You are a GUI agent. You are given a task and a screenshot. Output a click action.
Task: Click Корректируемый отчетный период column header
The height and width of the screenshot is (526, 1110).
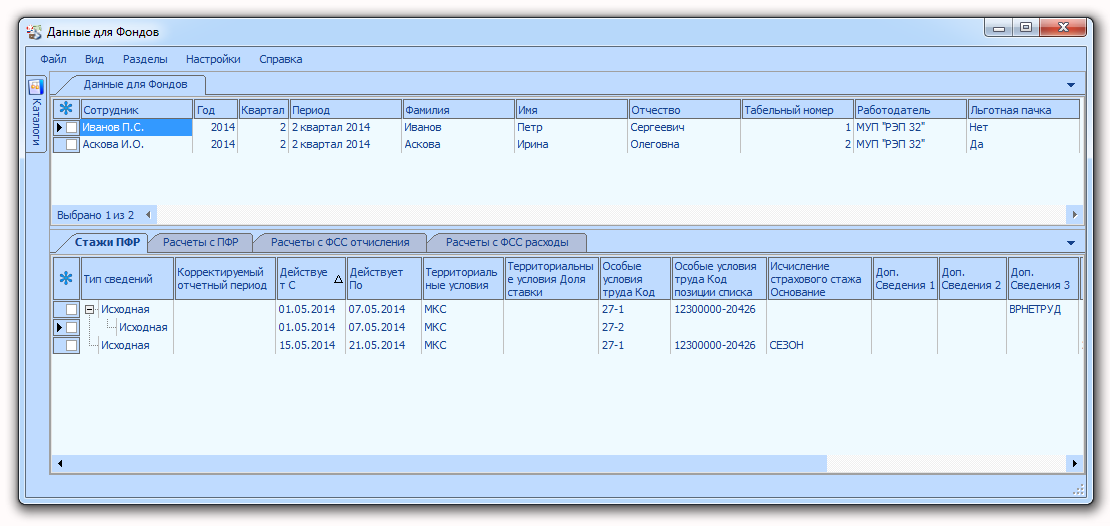pos(225,279)
